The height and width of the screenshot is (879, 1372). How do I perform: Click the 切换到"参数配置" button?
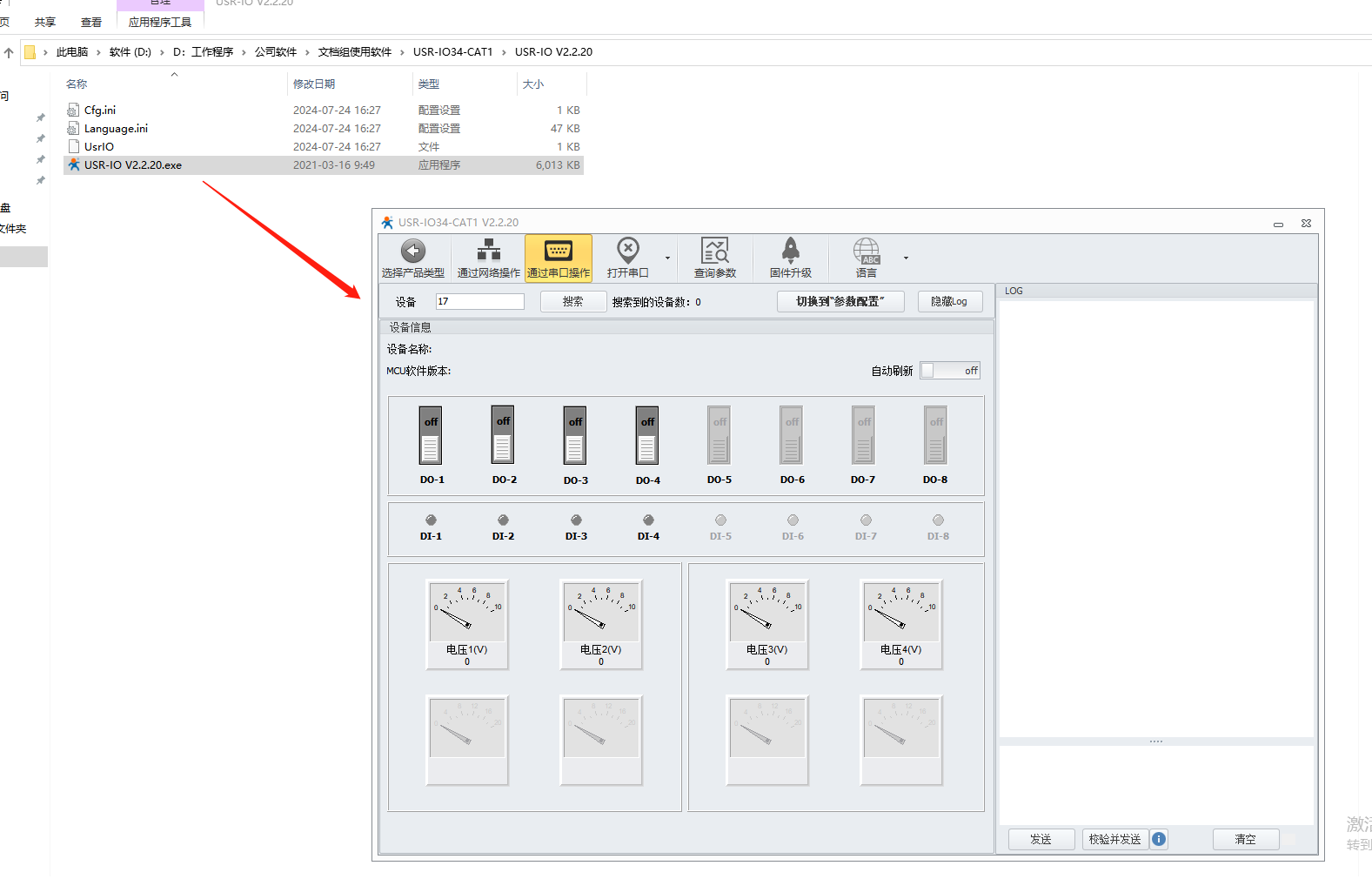(x=840, y=302)
